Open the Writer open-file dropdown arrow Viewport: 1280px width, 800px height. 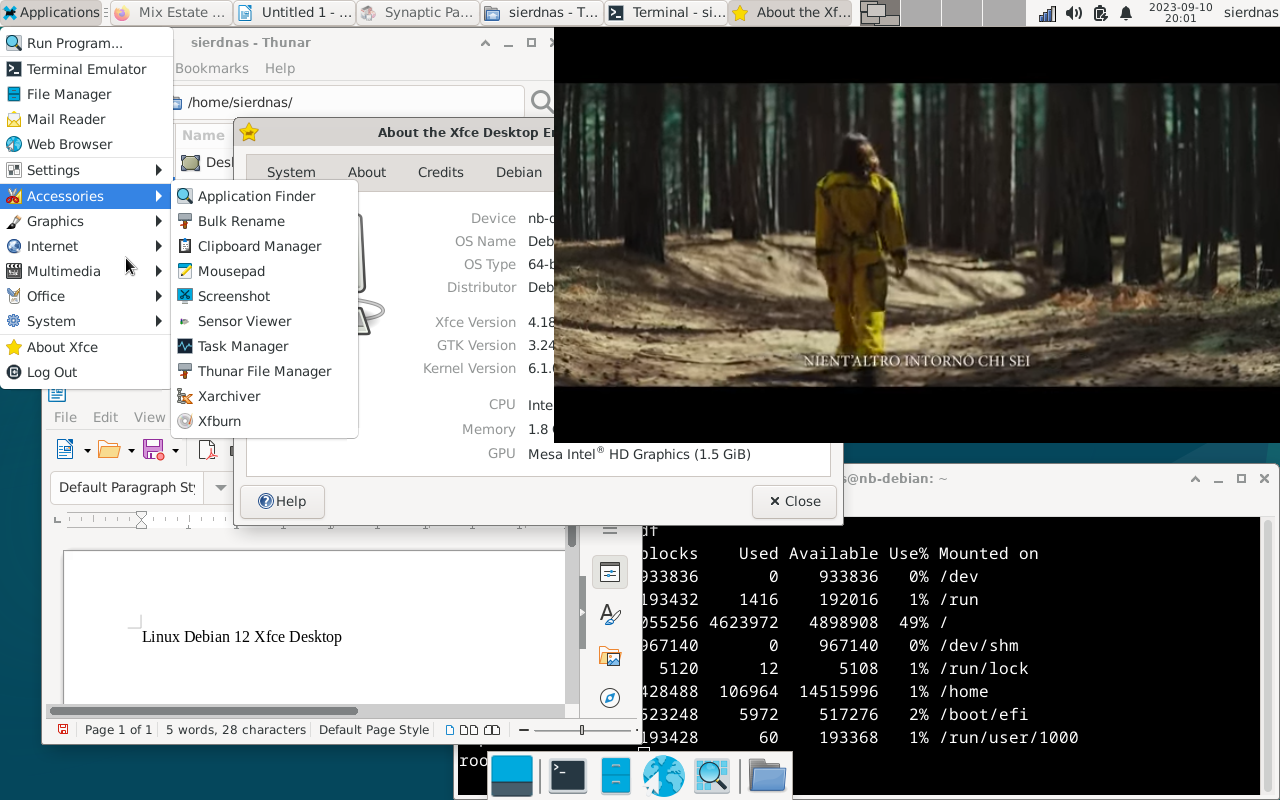point(131,451)
